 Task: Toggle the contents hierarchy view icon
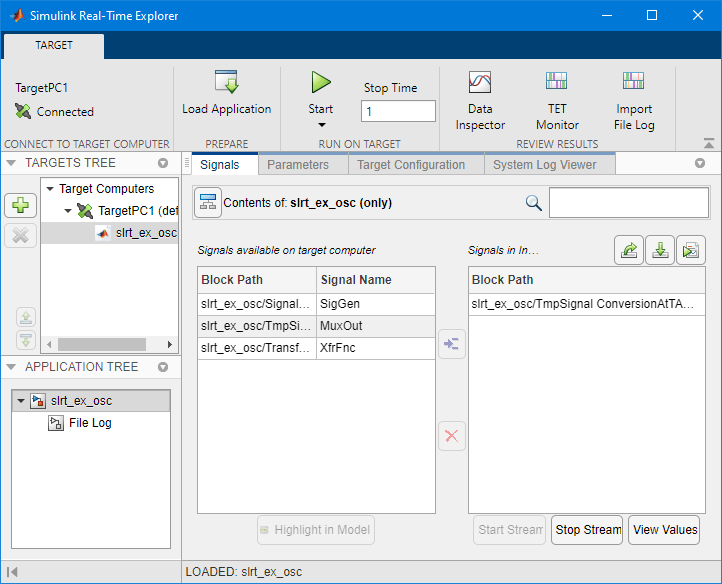[208, 203]
